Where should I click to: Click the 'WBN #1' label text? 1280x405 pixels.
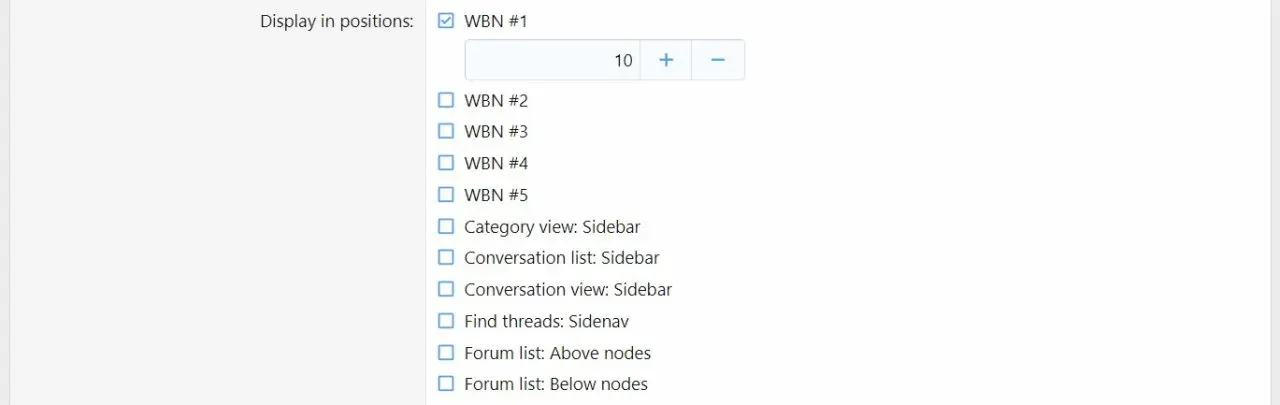click(x=496, y=21)
